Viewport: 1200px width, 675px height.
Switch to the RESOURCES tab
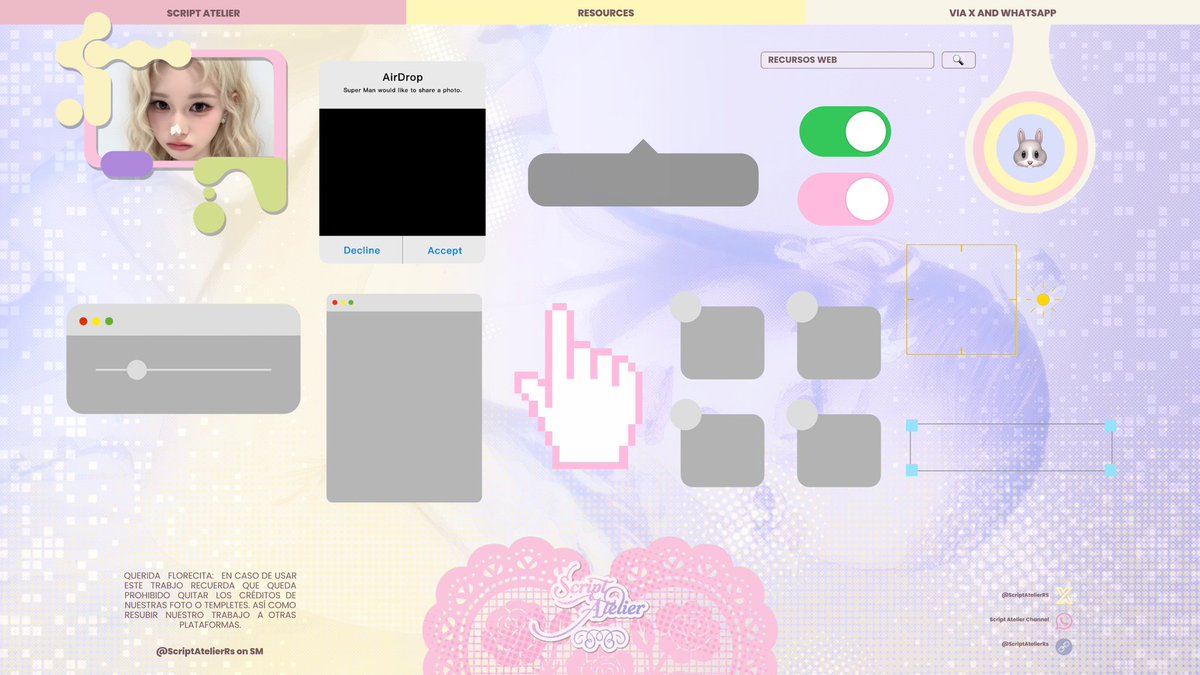click(605, 13)
